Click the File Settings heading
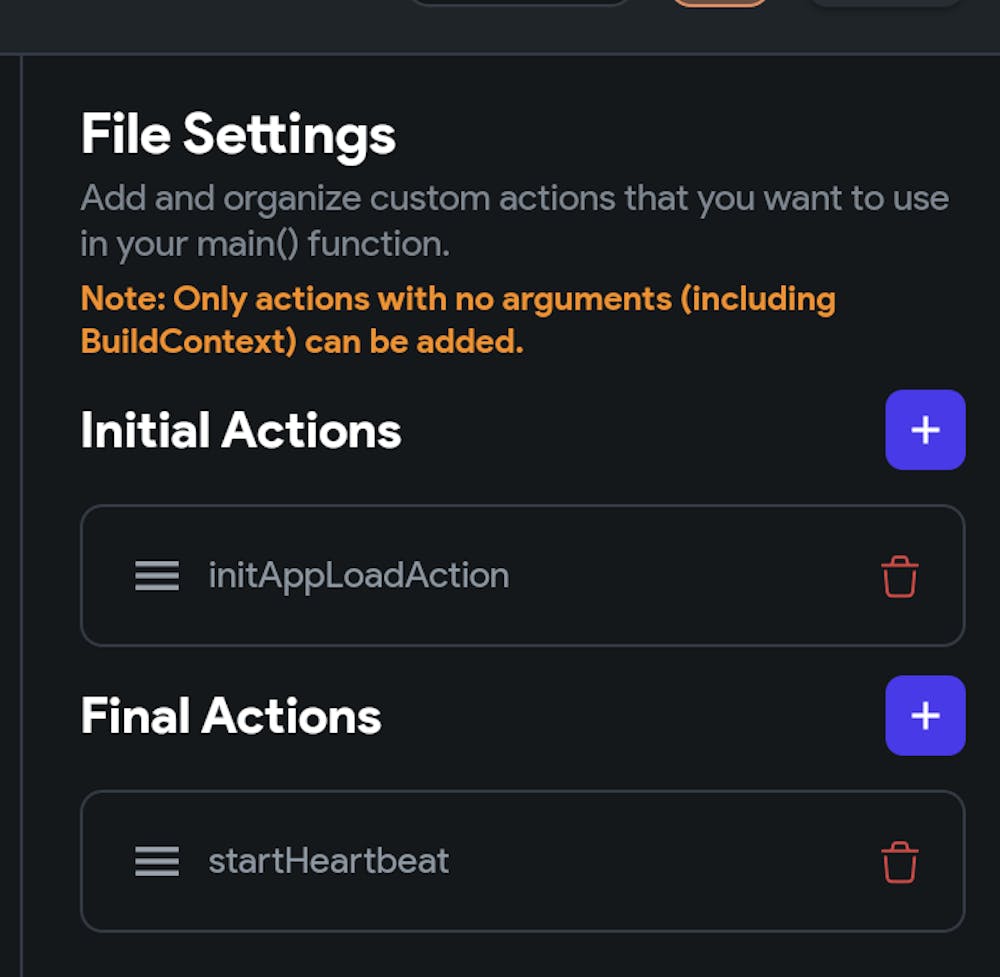Screen dimensions: 1000x977 (238, 134)
